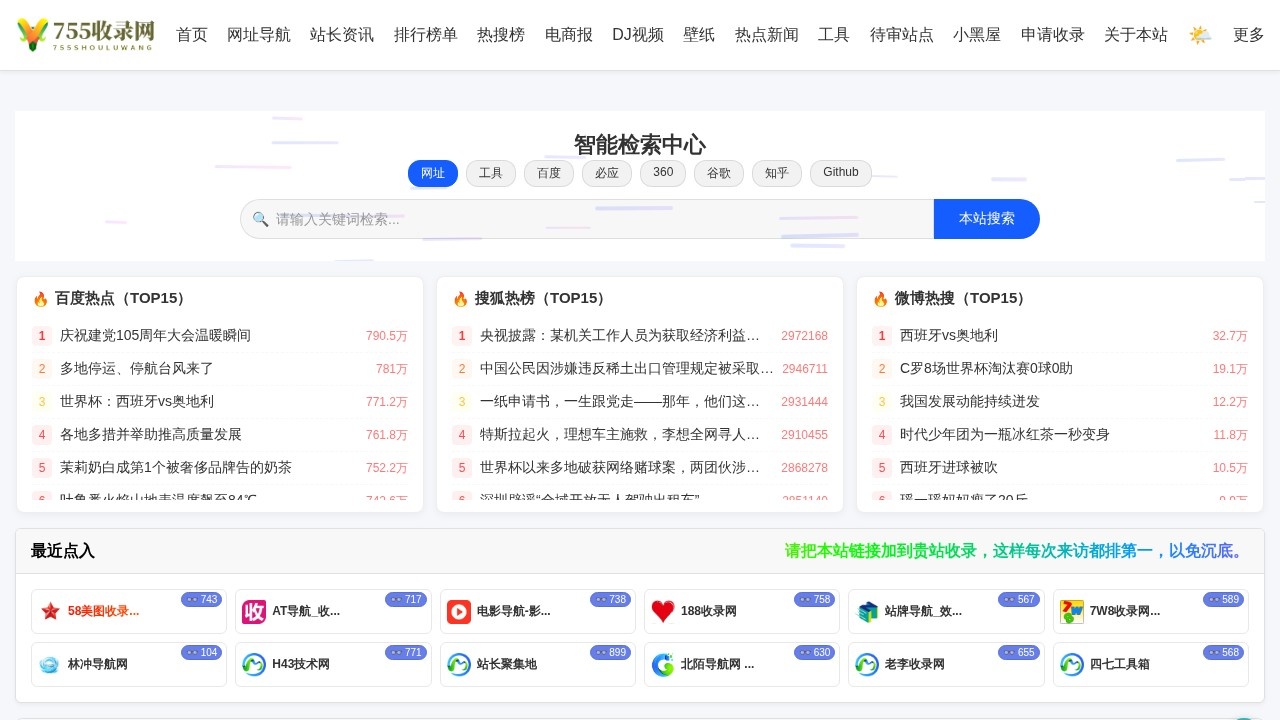1280x720 pixels.
Task: Open the weather icon in navigation bar
Action: [1200, 35]
